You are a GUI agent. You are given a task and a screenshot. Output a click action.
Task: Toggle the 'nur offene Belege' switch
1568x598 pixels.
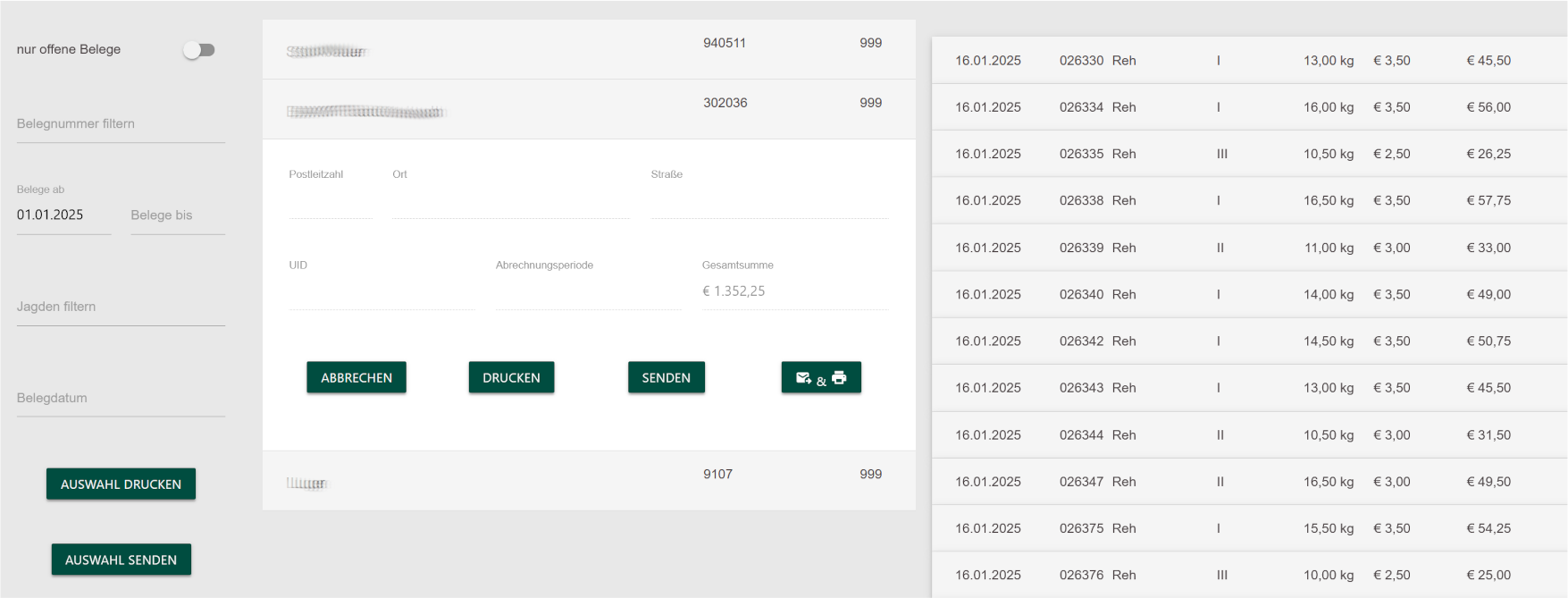click(199, 50)
